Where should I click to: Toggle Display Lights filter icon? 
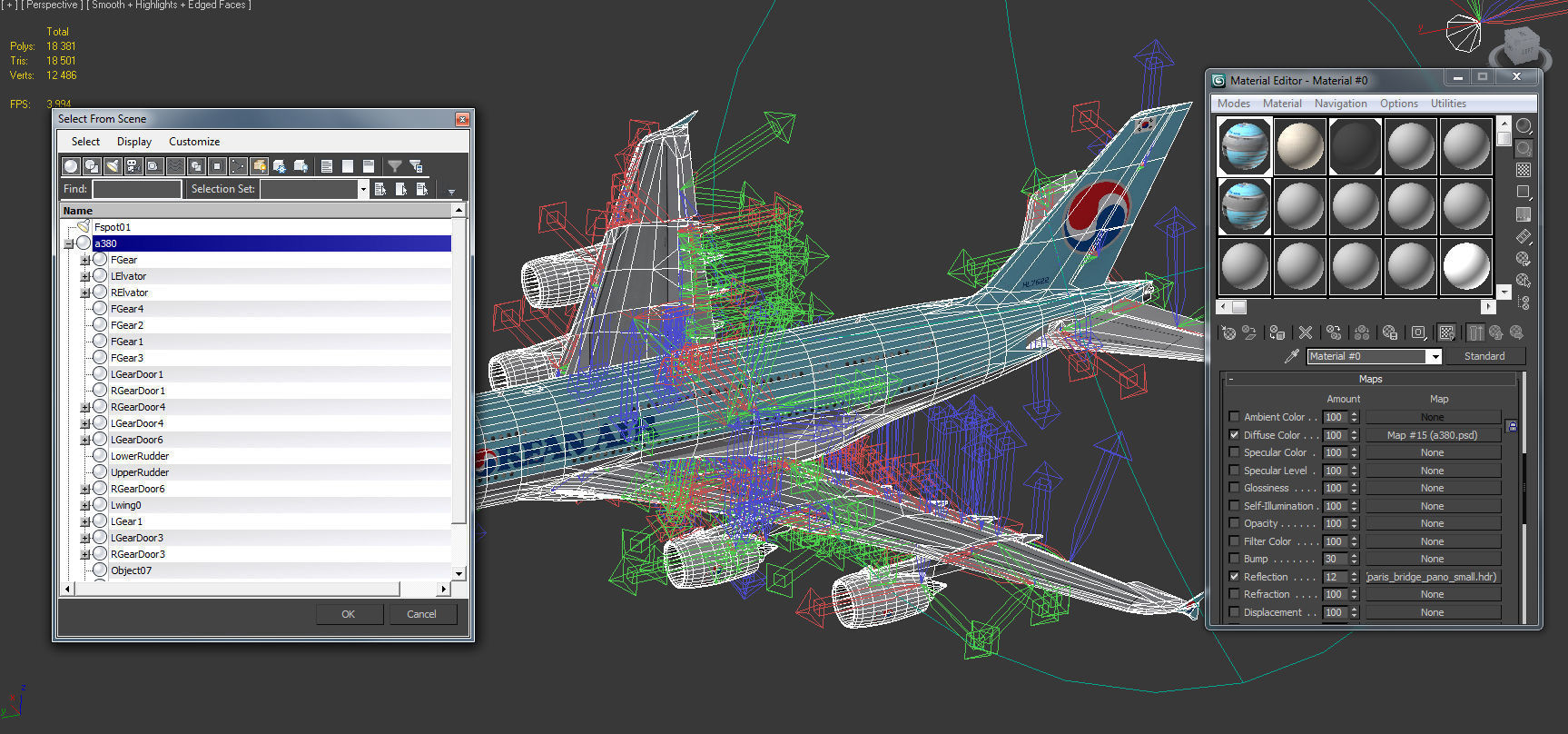[x=113, y=166]
